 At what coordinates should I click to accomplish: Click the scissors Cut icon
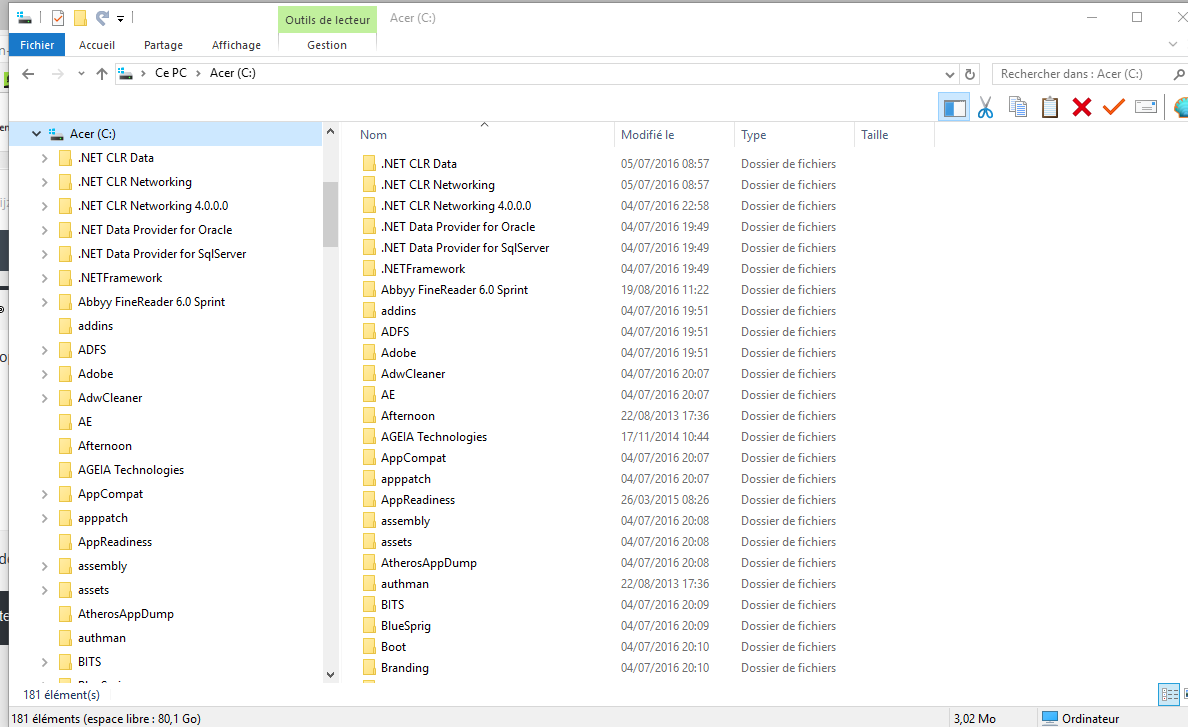[985, 108]
